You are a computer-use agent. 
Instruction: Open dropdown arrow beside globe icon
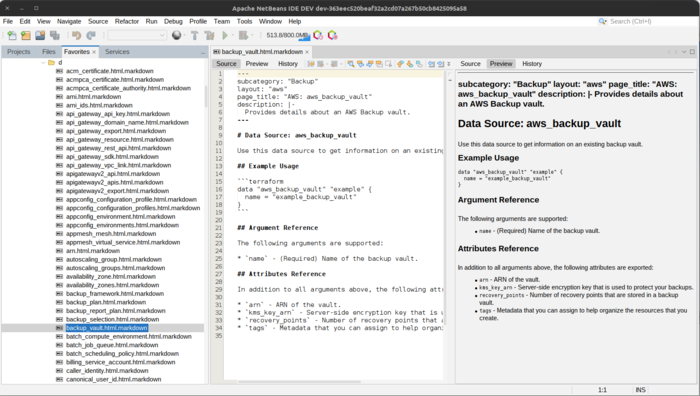184,35
